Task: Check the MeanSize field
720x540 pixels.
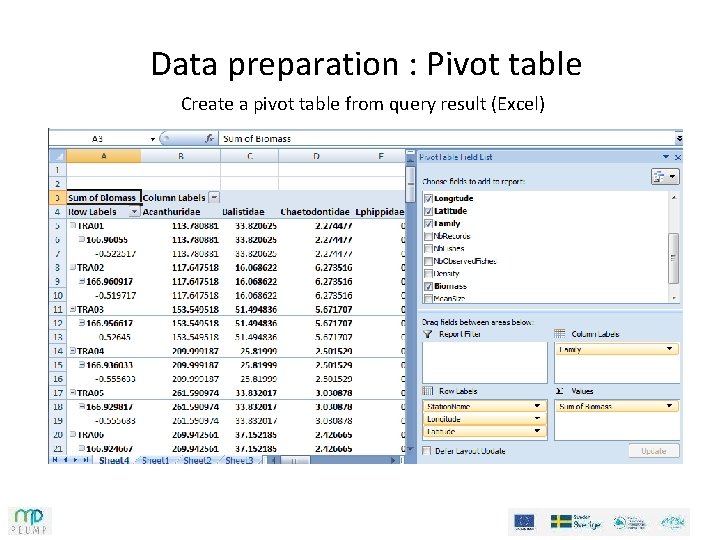Action: pyautogui.click(x=428, y=298)
